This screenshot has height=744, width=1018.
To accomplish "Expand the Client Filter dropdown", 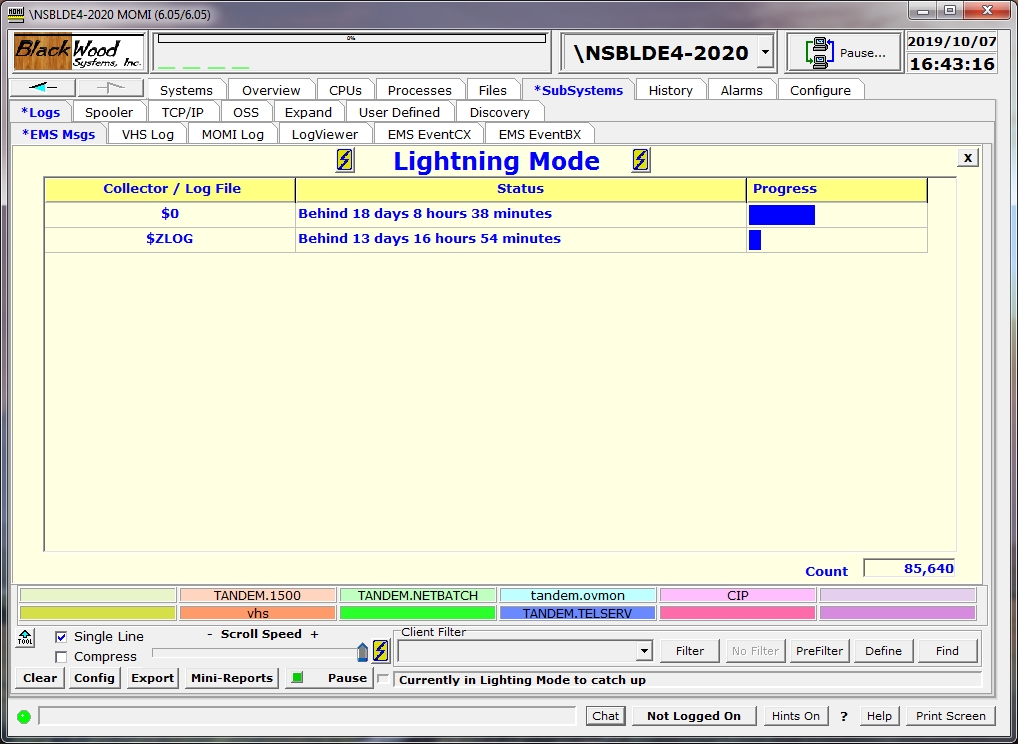I will [x=643, y=652].
